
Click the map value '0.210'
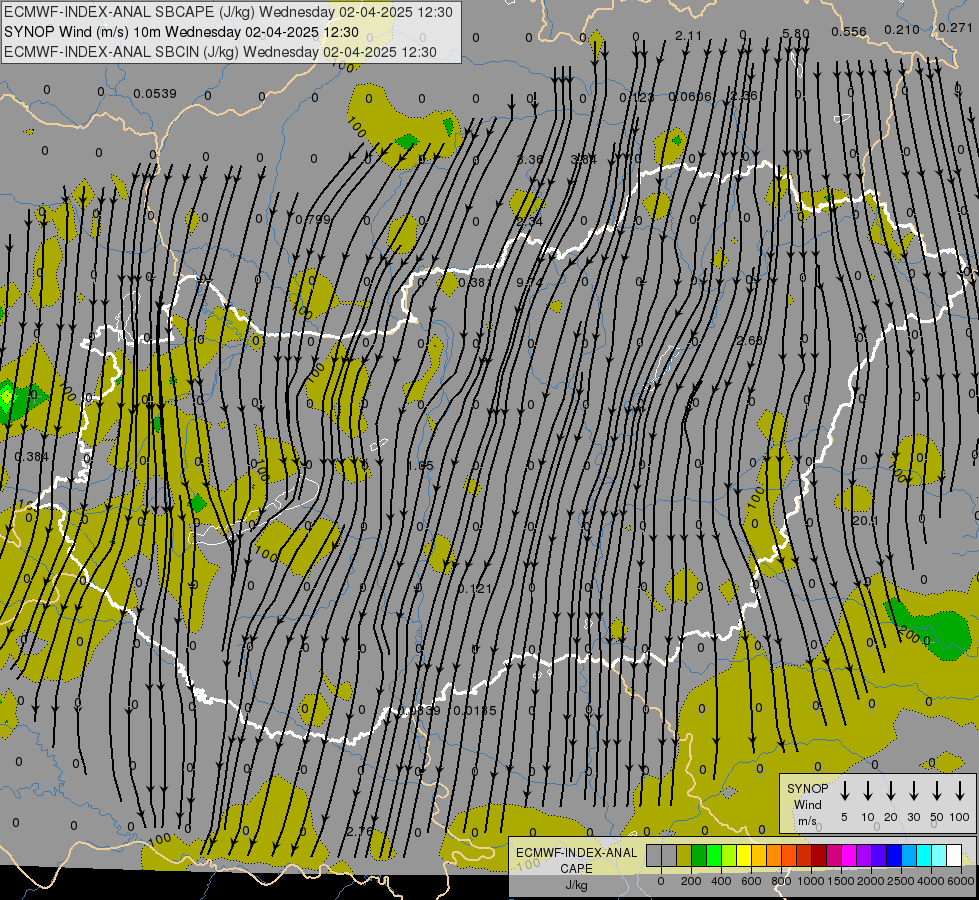[902, 29]
